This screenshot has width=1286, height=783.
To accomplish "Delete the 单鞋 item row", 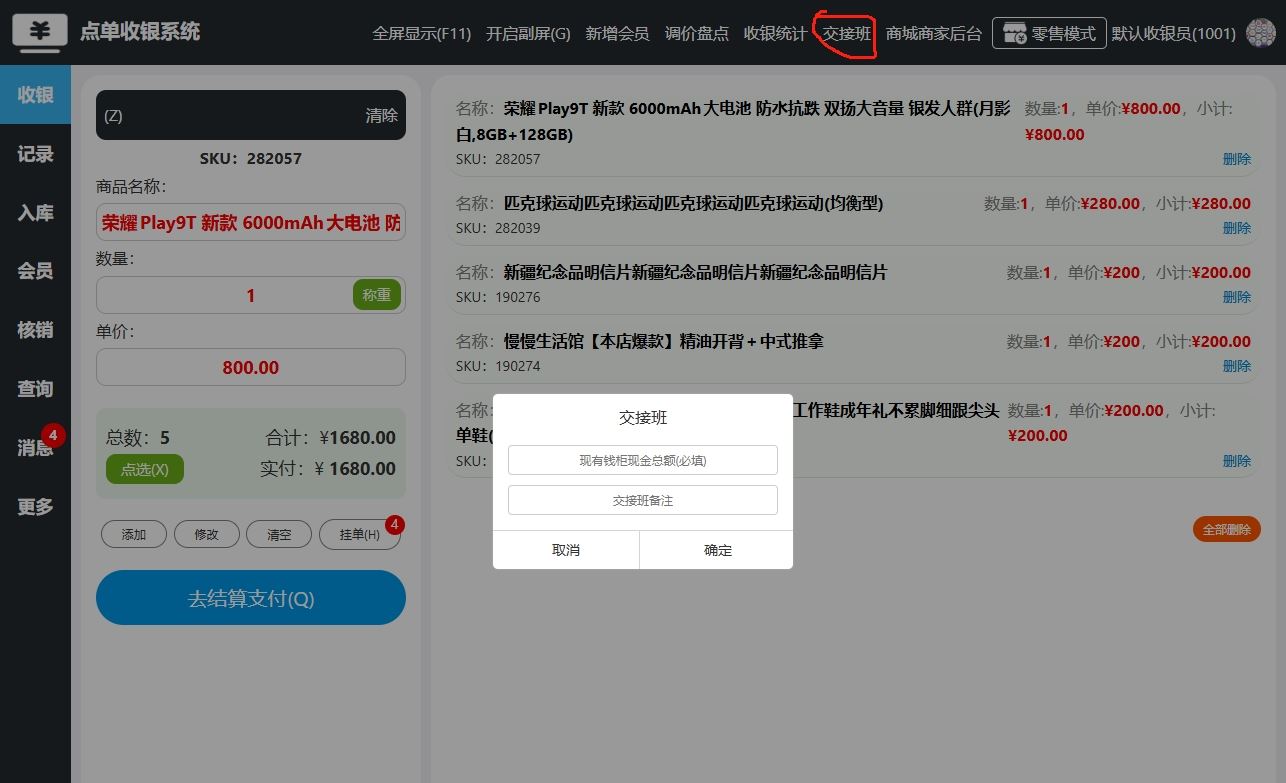I will click(1237, 461).
